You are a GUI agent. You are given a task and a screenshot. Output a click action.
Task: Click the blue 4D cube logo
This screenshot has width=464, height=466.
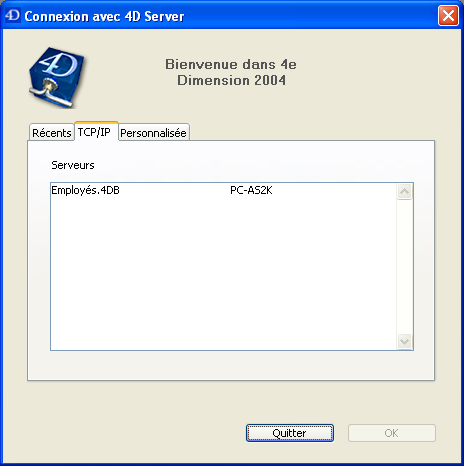[57, 78]
